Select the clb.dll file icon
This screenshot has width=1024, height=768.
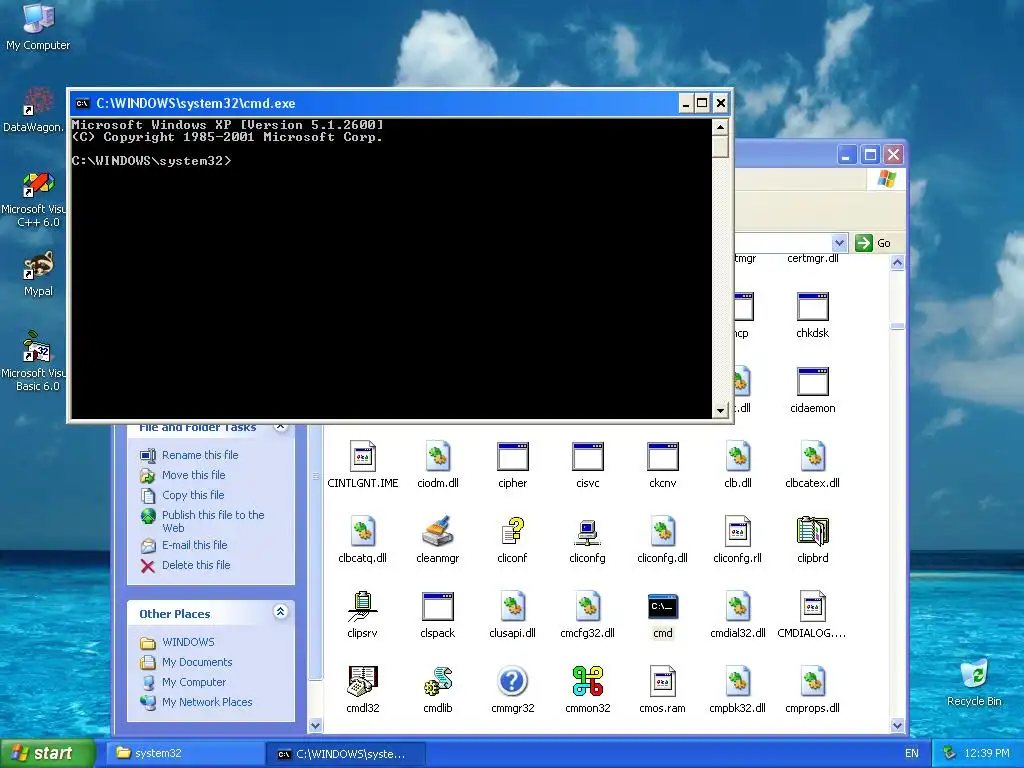[x=737, y=456]
